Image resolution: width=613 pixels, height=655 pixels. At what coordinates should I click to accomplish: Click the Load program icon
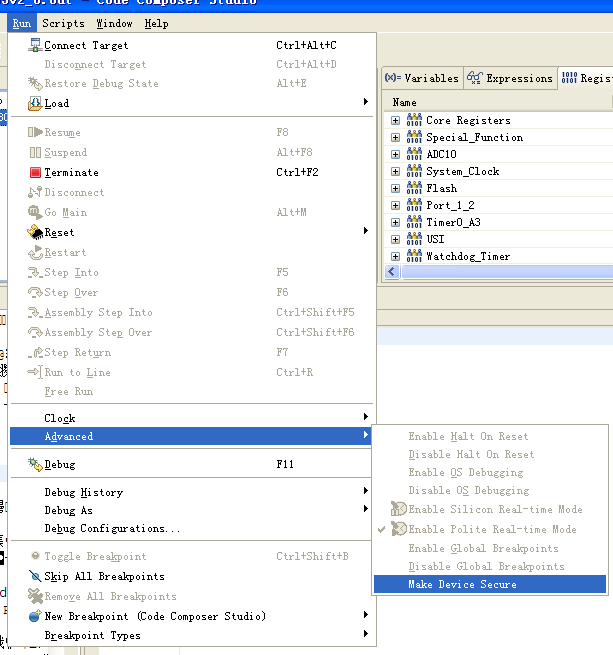35,103
